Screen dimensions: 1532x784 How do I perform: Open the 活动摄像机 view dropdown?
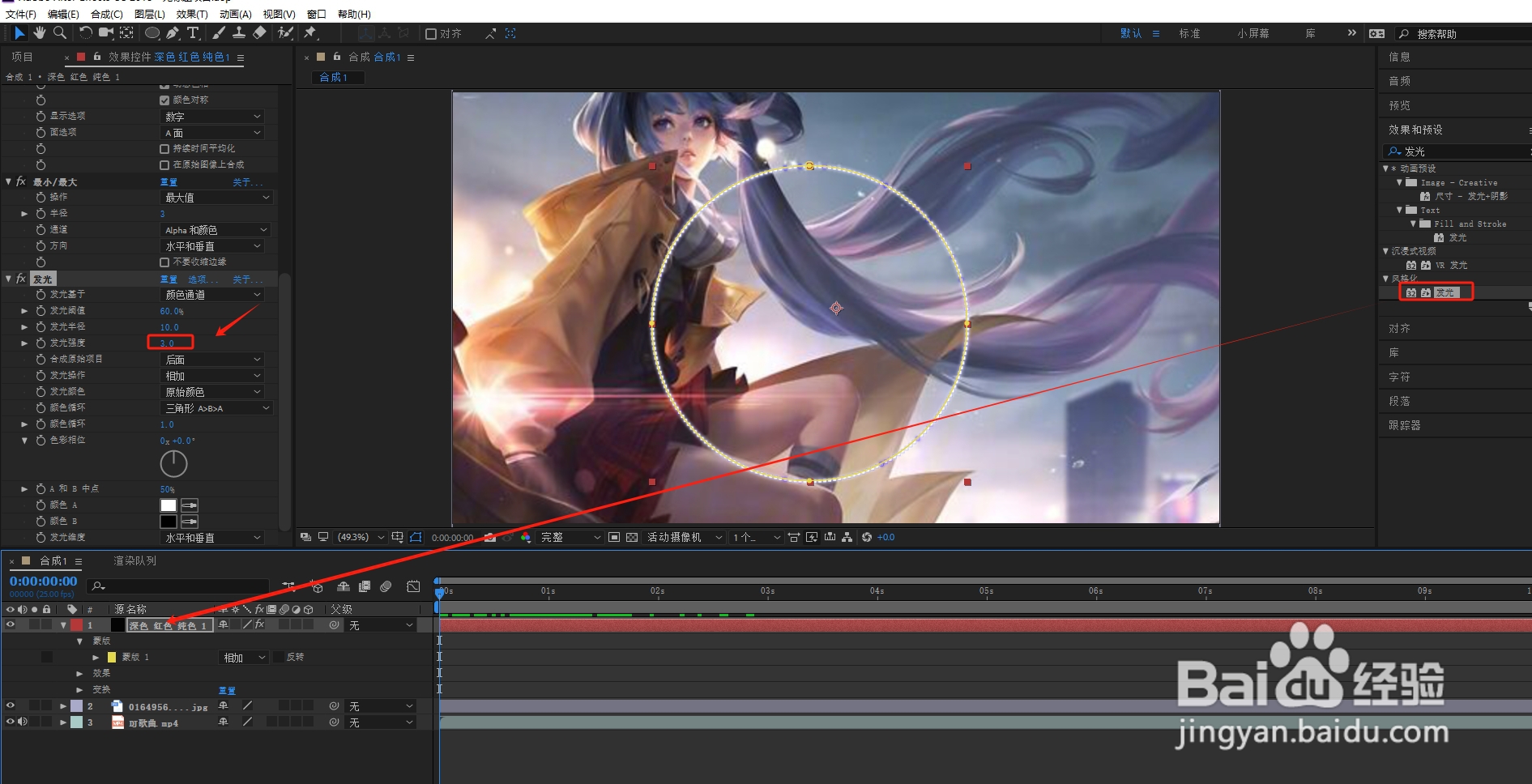coord(685,537)
